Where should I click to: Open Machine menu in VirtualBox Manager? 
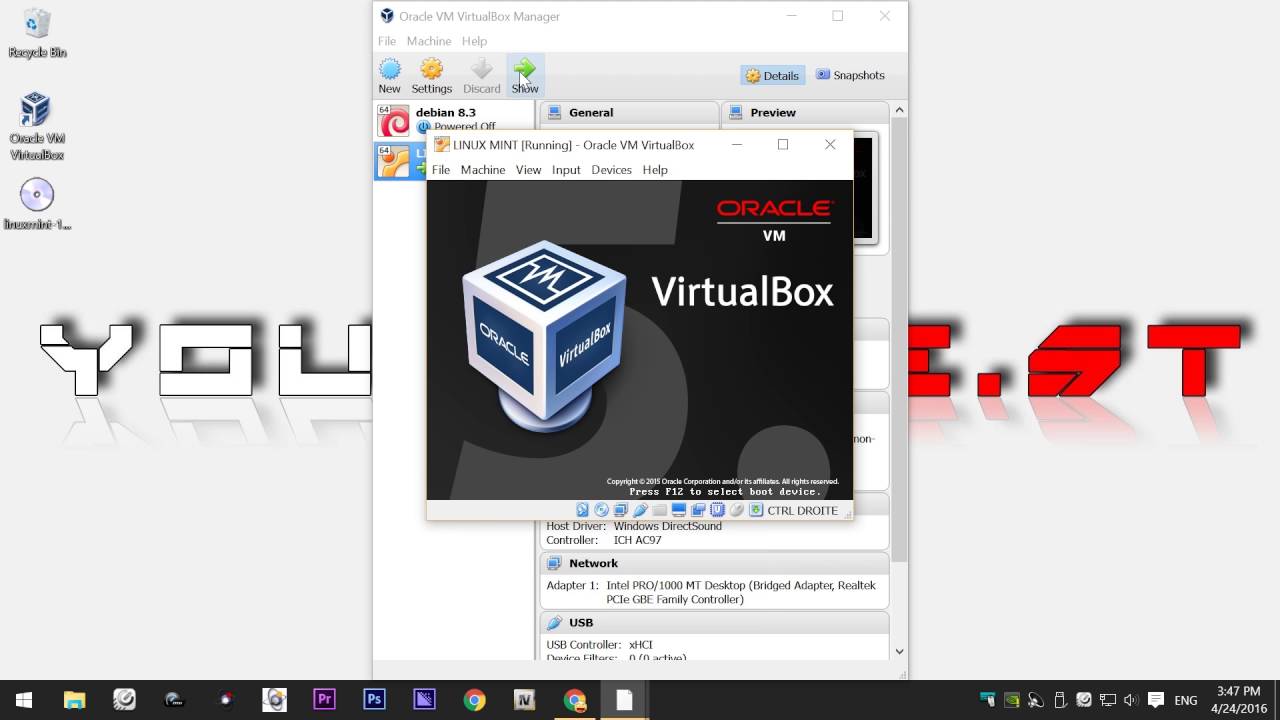(x=429, y=41)
